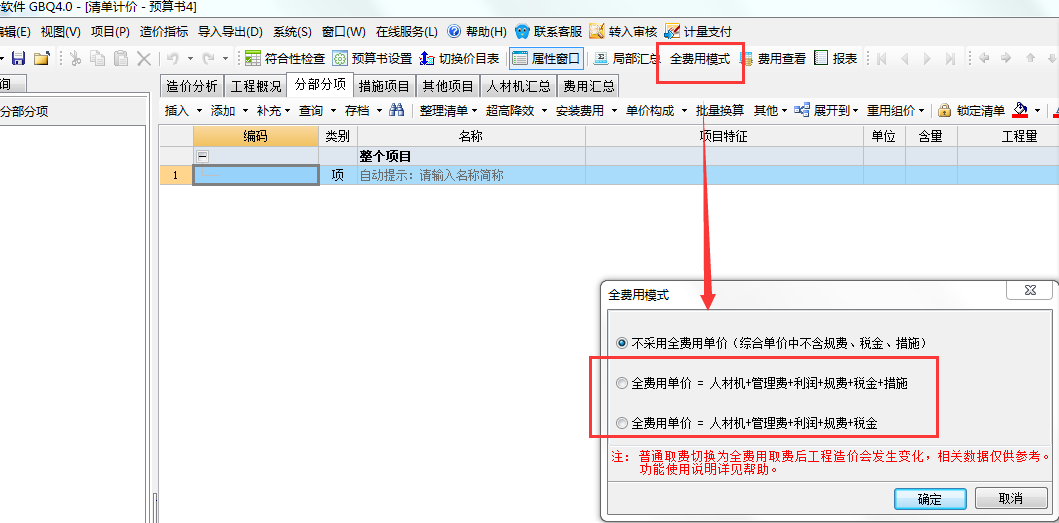Click the Copy icon in toolbar
This screenshot has height=523, width=1059.
pos(98,59)
